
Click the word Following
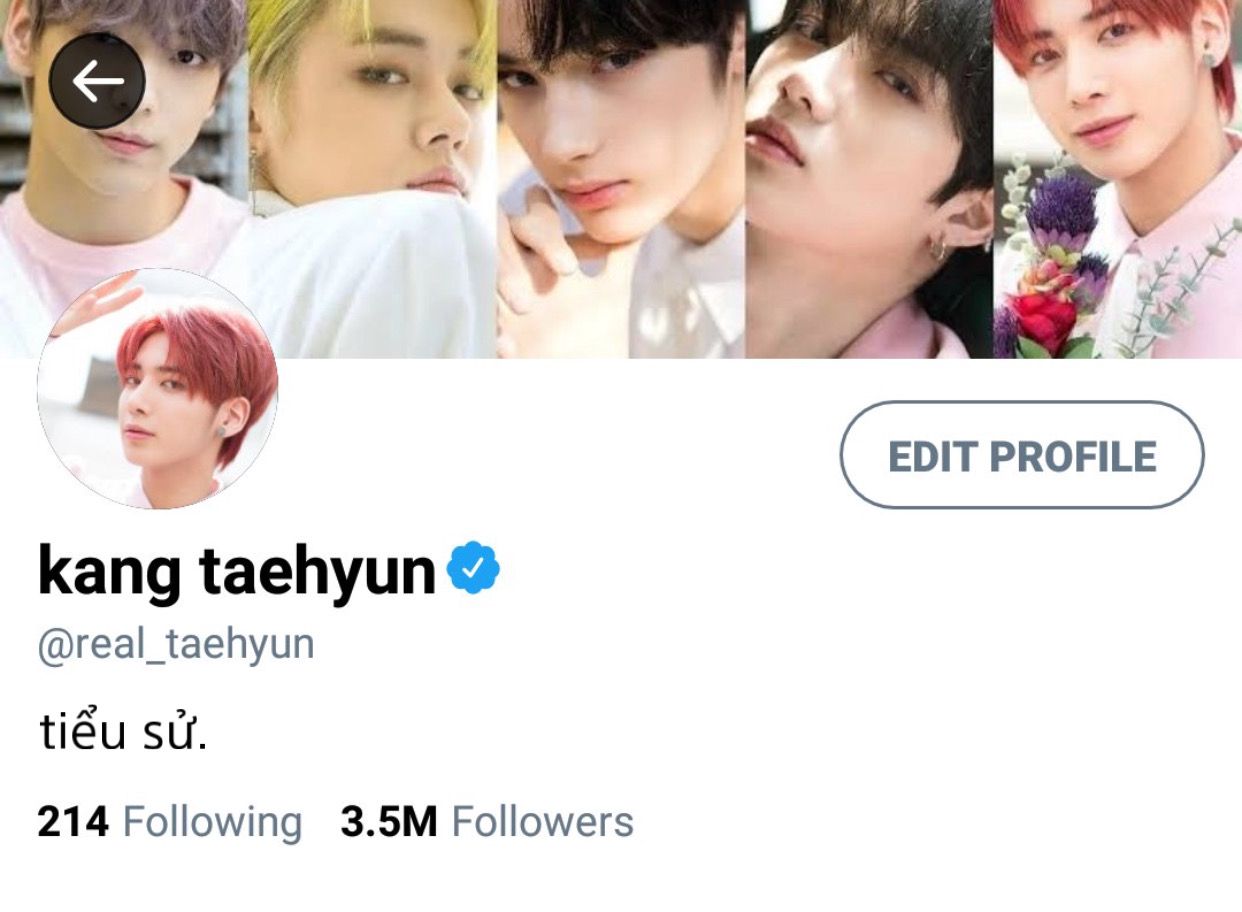pyautogui.click(x=212, y=823)
